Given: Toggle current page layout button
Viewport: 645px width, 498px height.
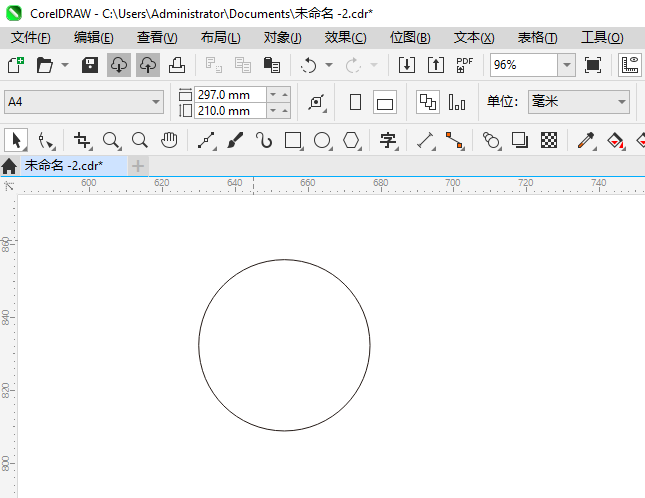Looking at the screenshot, I should point(457,102).
